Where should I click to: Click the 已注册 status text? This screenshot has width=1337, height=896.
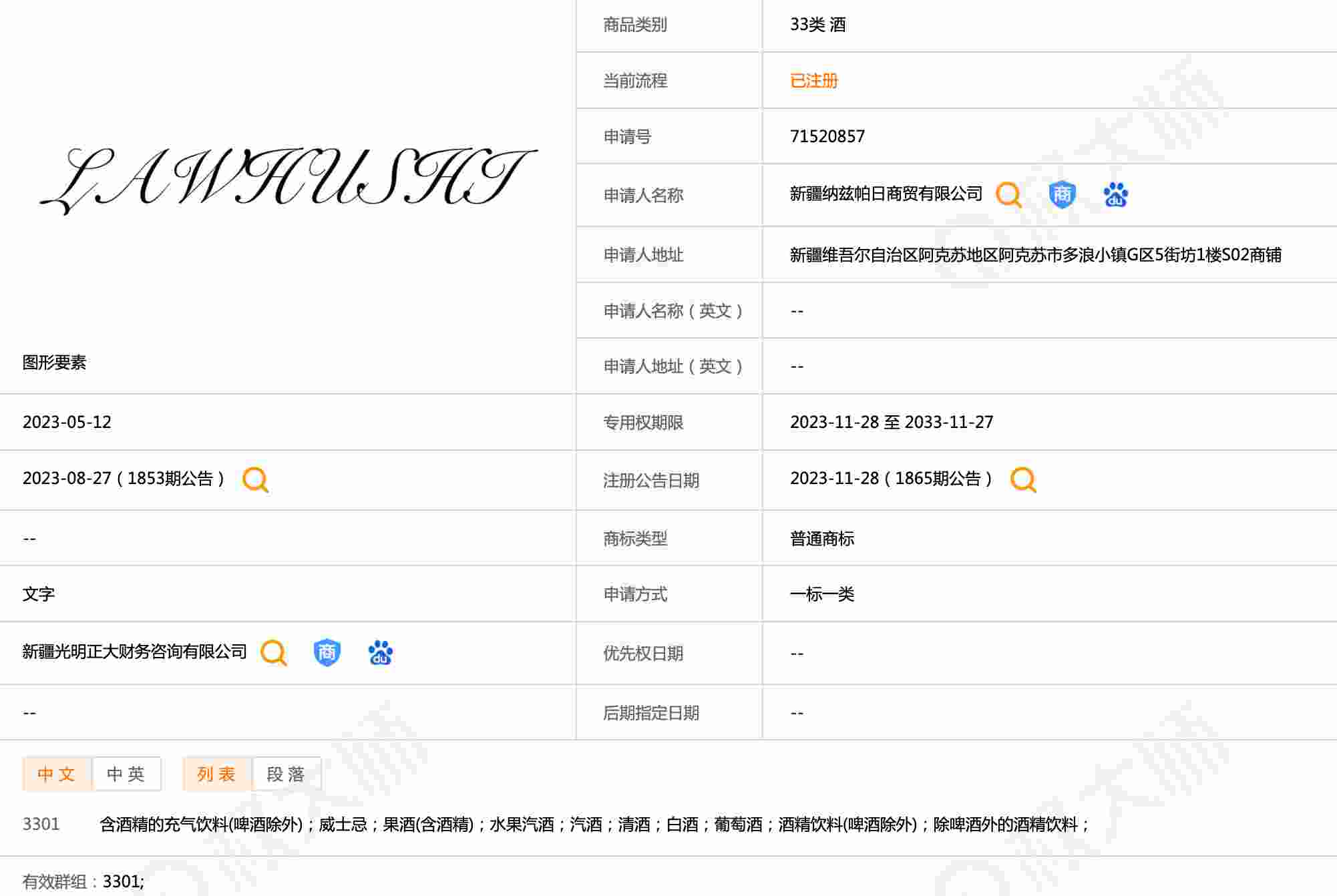[x=813, y=81]
